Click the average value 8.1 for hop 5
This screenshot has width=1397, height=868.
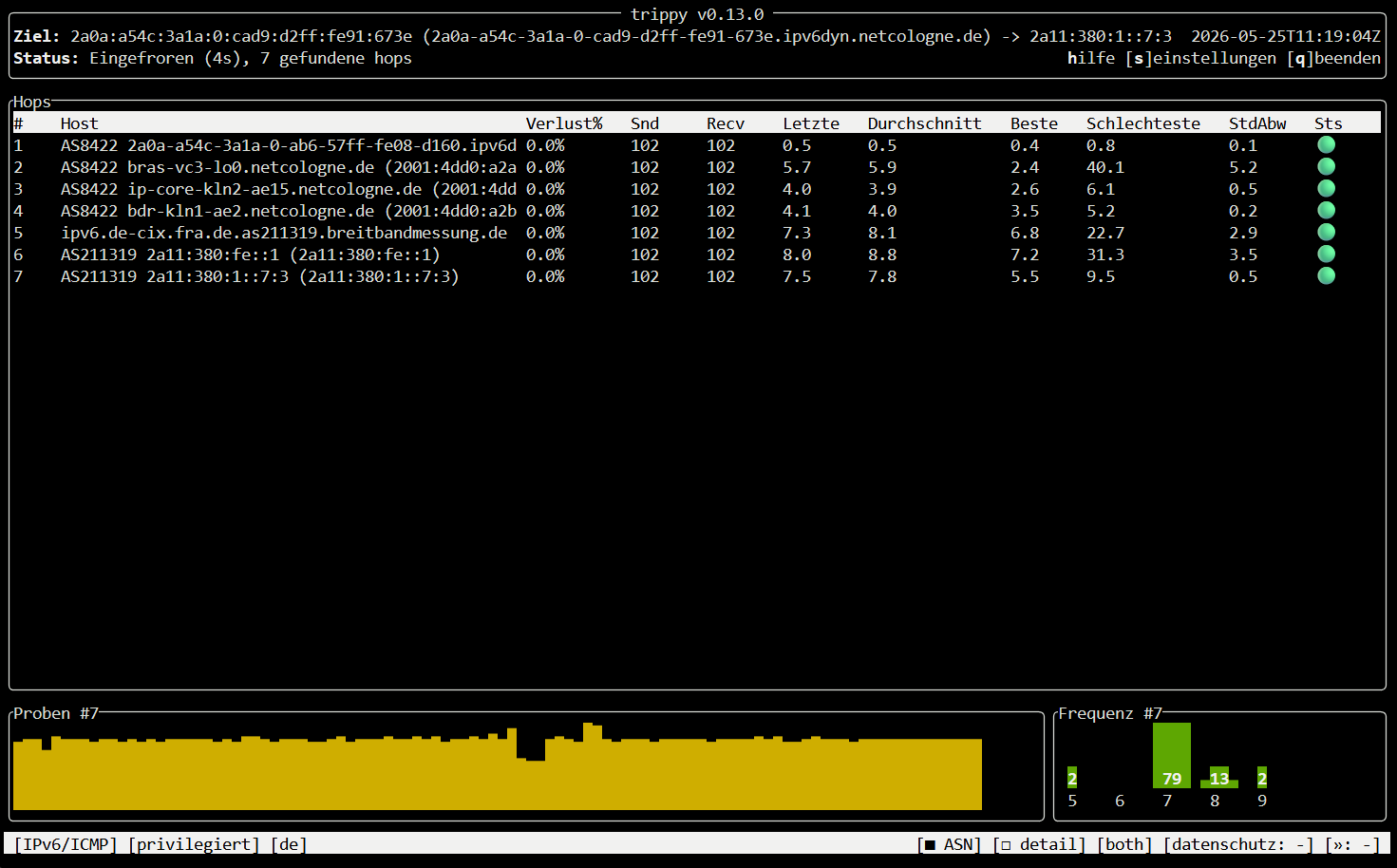point(882,233)
